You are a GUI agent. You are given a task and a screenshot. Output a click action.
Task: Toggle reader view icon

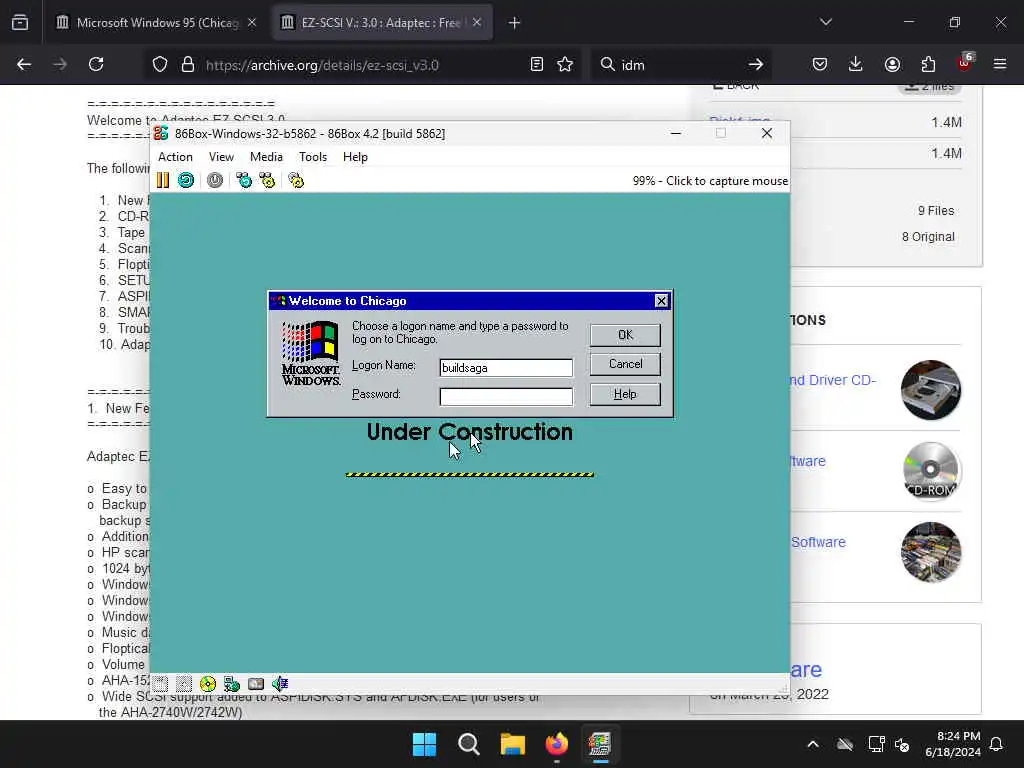(x=537, y=64)
